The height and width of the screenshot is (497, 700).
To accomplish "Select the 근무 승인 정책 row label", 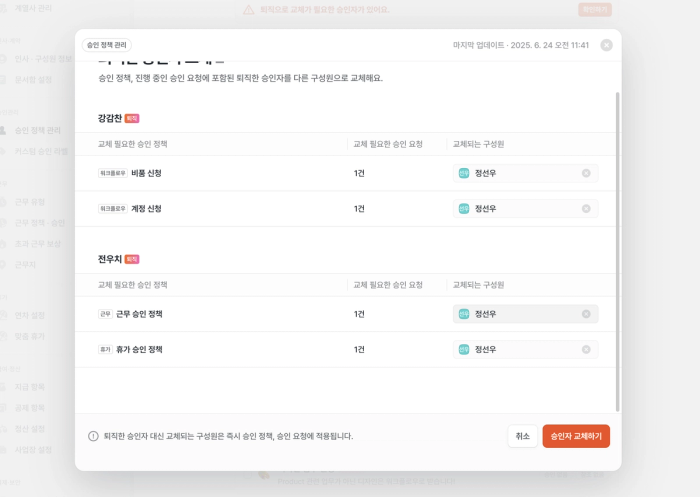I will click(x=139, y=314).
